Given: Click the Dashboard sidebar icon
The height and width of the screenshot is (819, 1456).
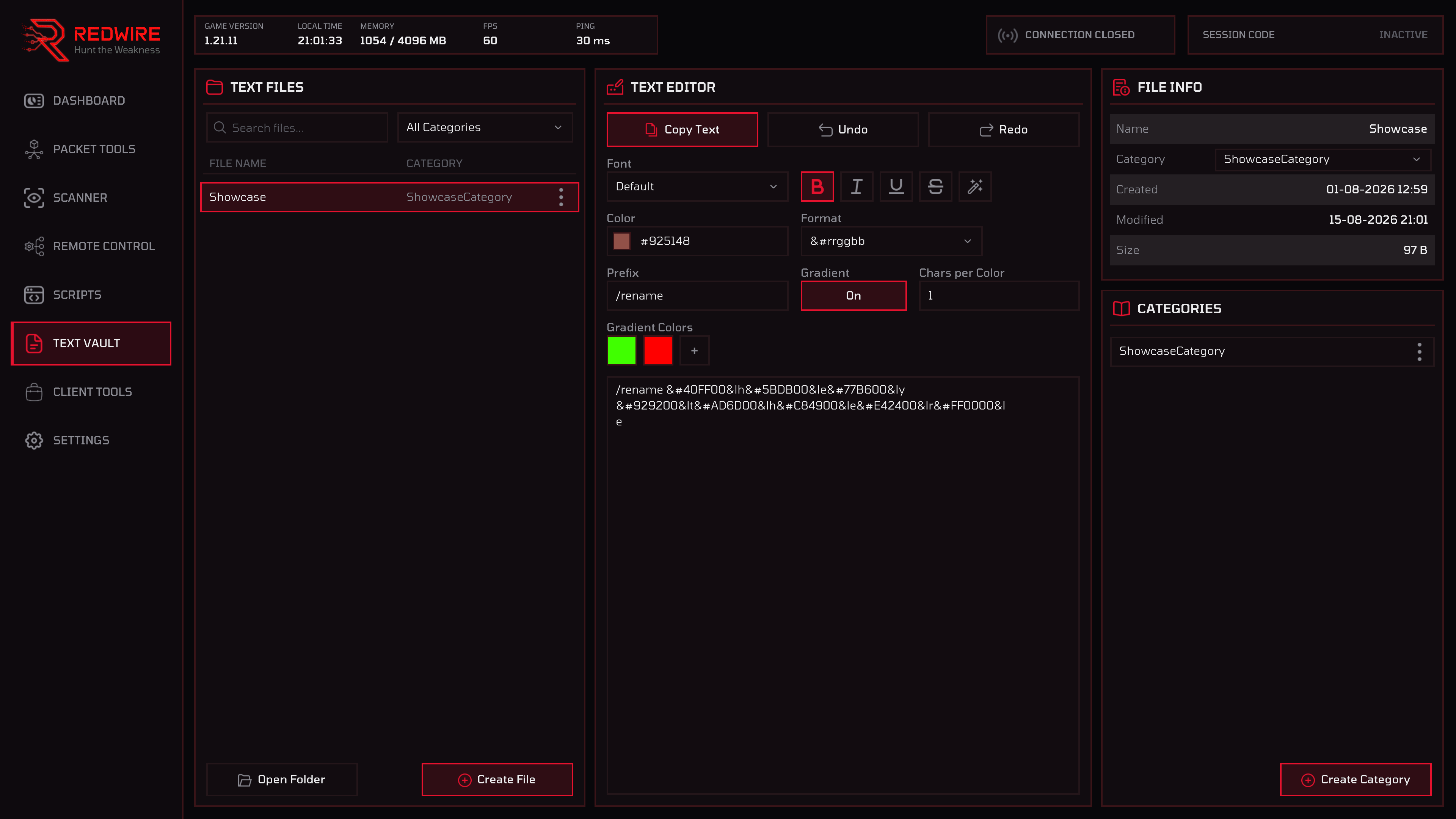Looking at the screenshot, I should [x=34, y=100].
